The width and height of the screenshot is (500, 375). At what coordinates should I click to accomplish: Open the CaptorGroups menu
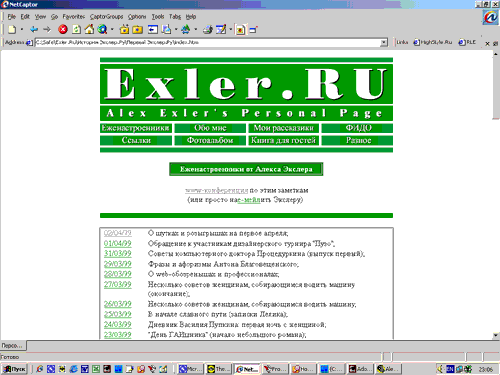pos(106,17)
